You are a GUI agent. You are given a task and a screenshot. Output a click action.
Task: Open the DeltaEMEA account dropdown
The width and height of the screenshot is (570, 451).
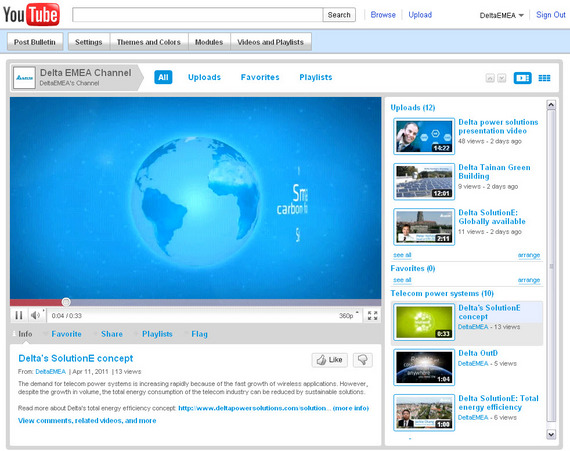tap(501, 15)
